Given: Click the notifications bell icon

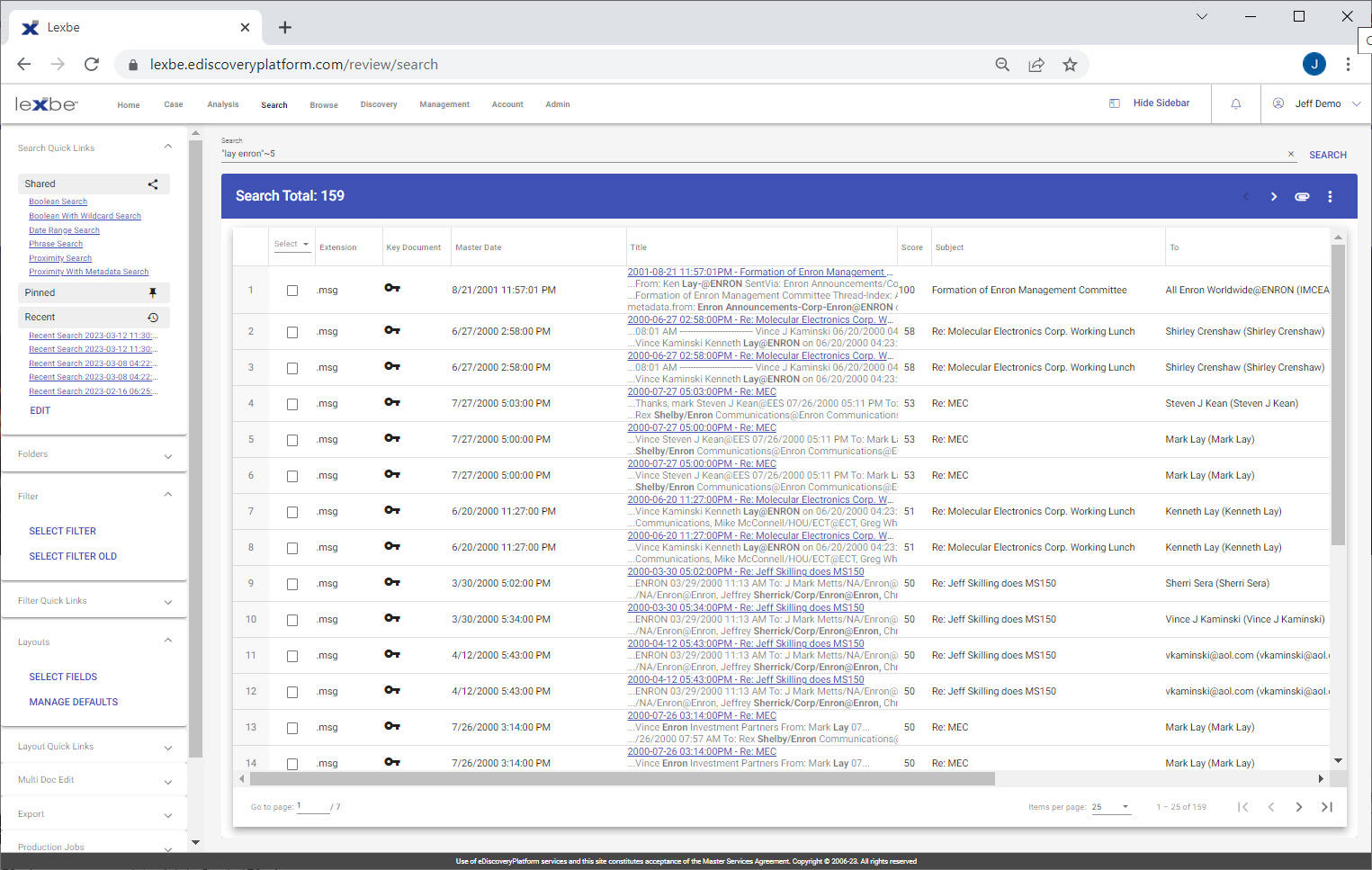Looking at the screenshot, I should pyautogui.click(x=1234, y=103).
